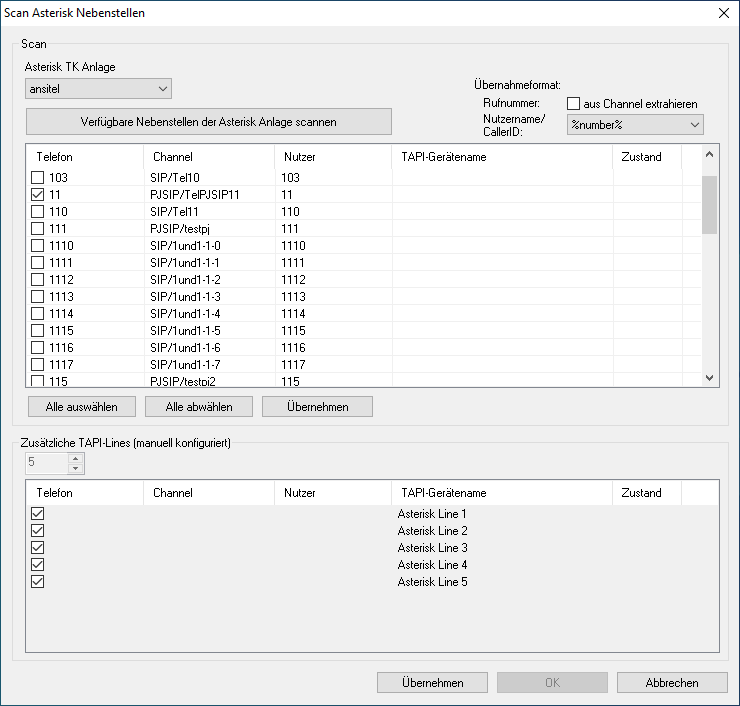
Task: Close the Scan Asterisk Nebenstellen dialog
Action: 723,13
